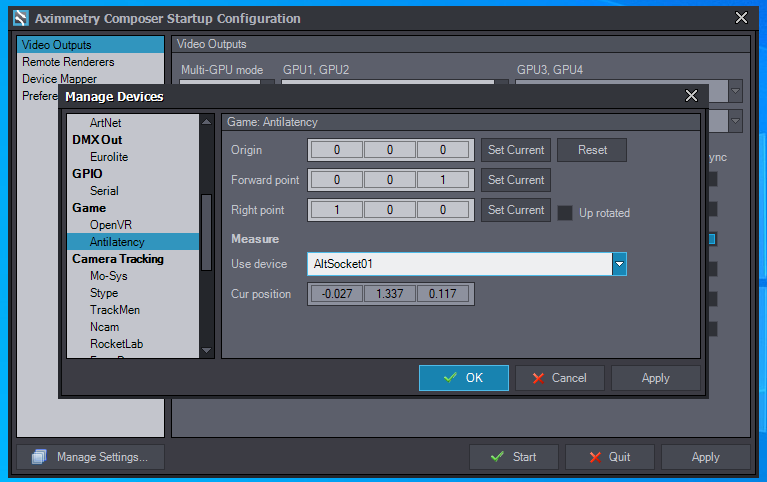The height and width of the screenshot is (482, 767).
Task: Select TrackMen tracking device
Action: (x=133, y=310)
